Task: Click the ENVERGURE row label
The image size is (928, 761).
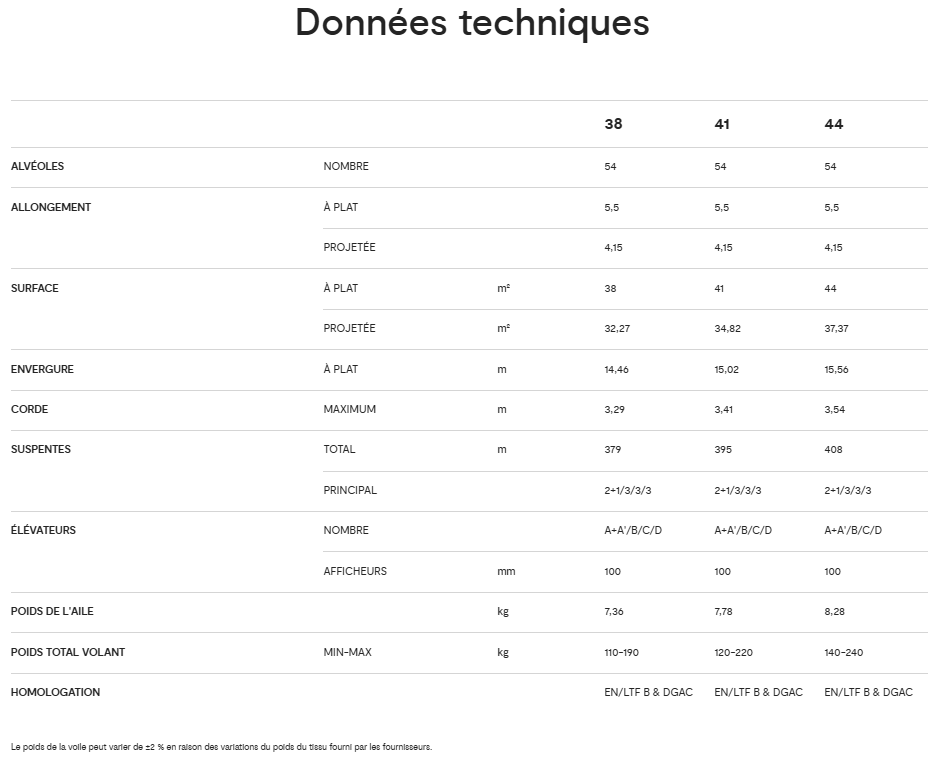Action: coord(42,369)
